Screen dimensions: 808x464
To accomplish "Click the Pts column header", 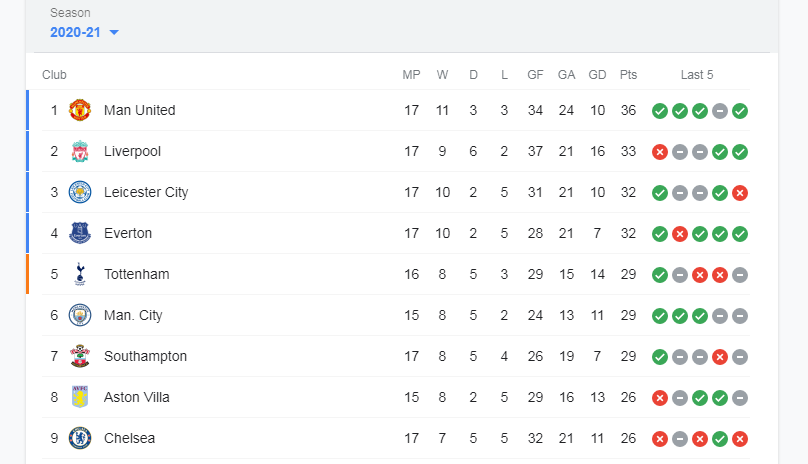I will coord(628,75).
